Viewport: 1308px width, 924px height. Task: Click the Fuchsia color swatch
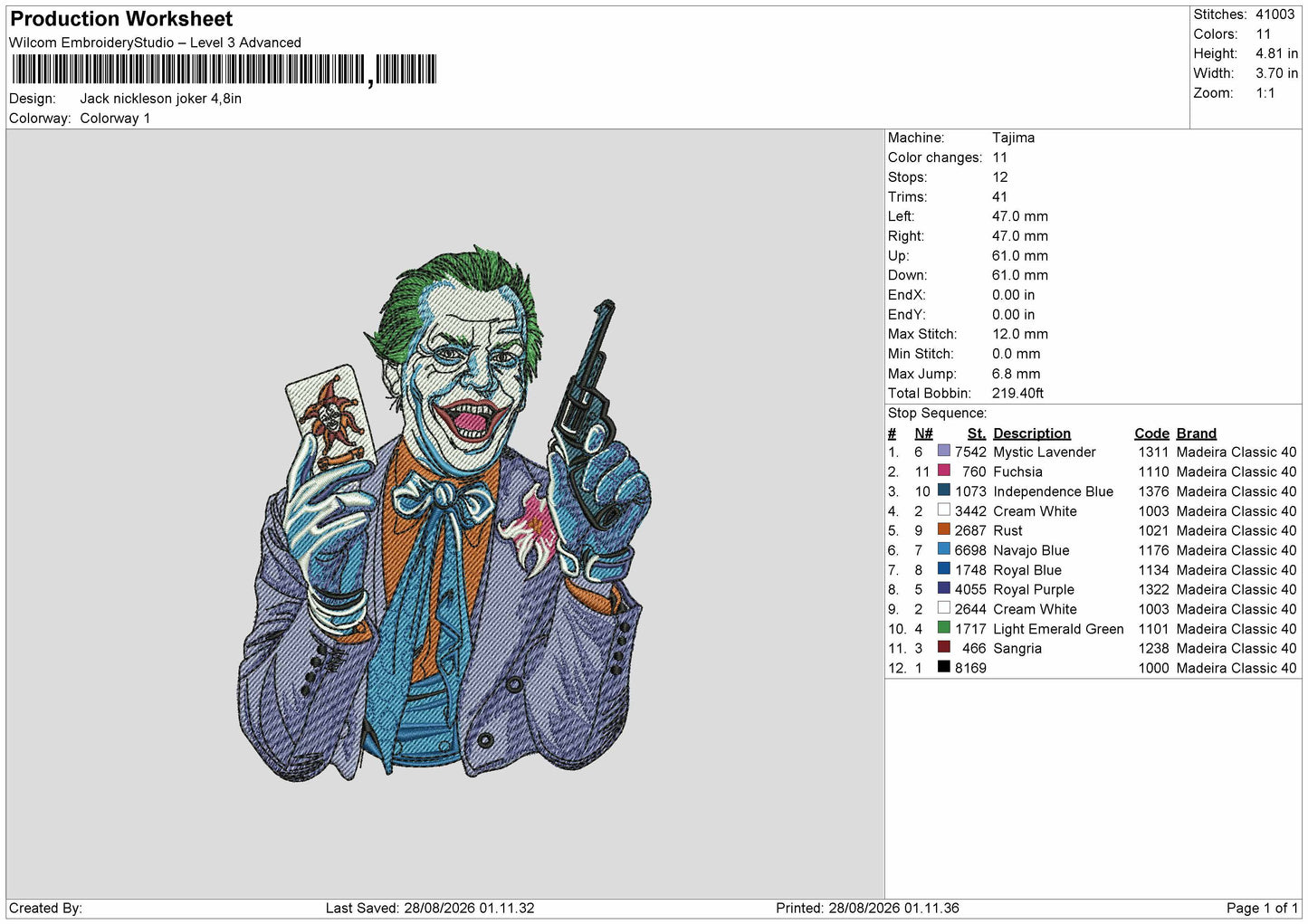944,471
